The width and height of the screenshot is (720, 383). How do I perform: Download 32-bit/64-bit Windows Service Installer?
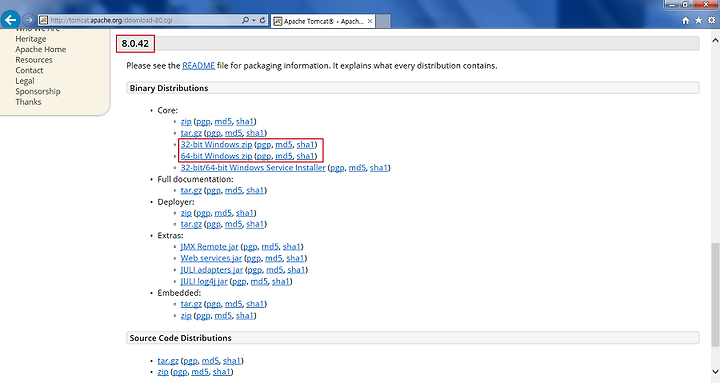pos(253,168)
